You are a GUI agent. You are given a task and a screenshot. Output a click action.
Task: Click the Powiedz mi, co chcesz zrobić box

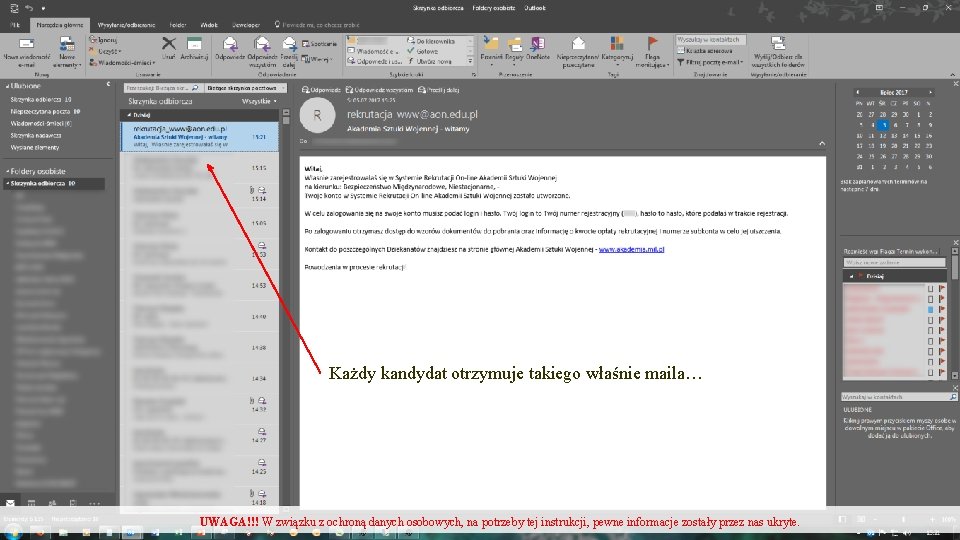click(x=317, y=25)
